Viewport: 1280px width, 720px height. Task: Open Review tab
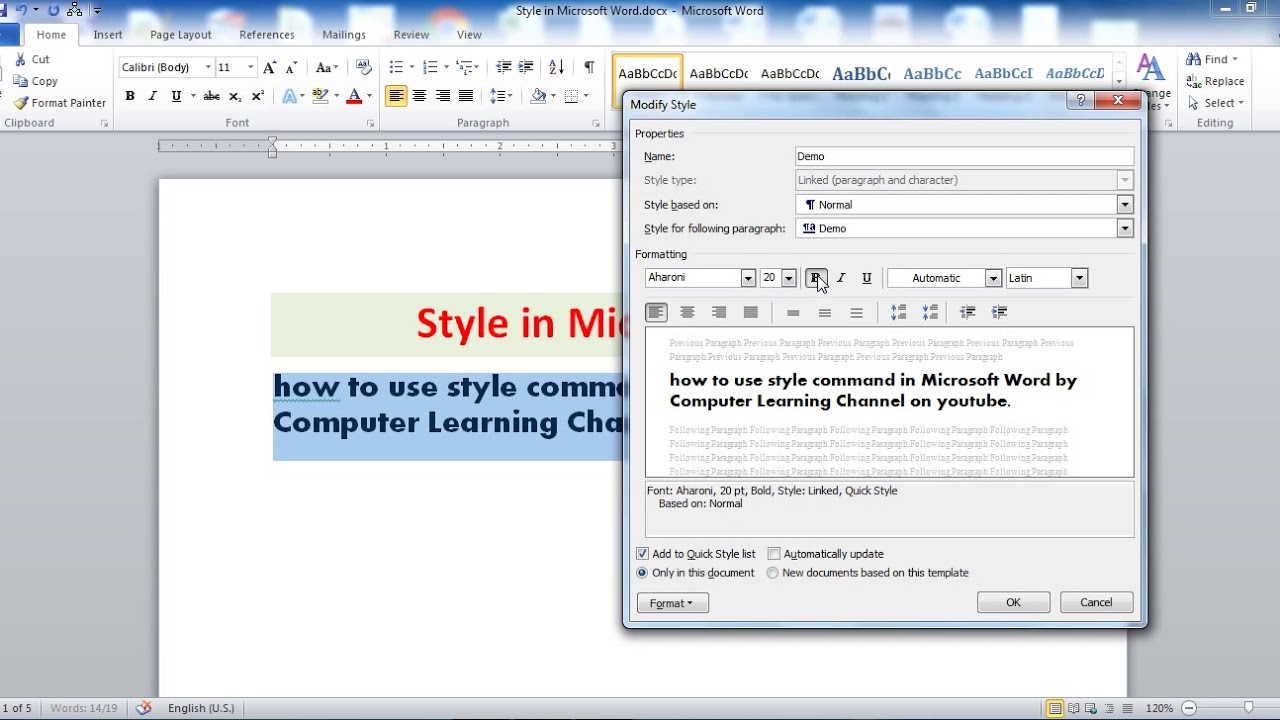click(x=411, y=35)
